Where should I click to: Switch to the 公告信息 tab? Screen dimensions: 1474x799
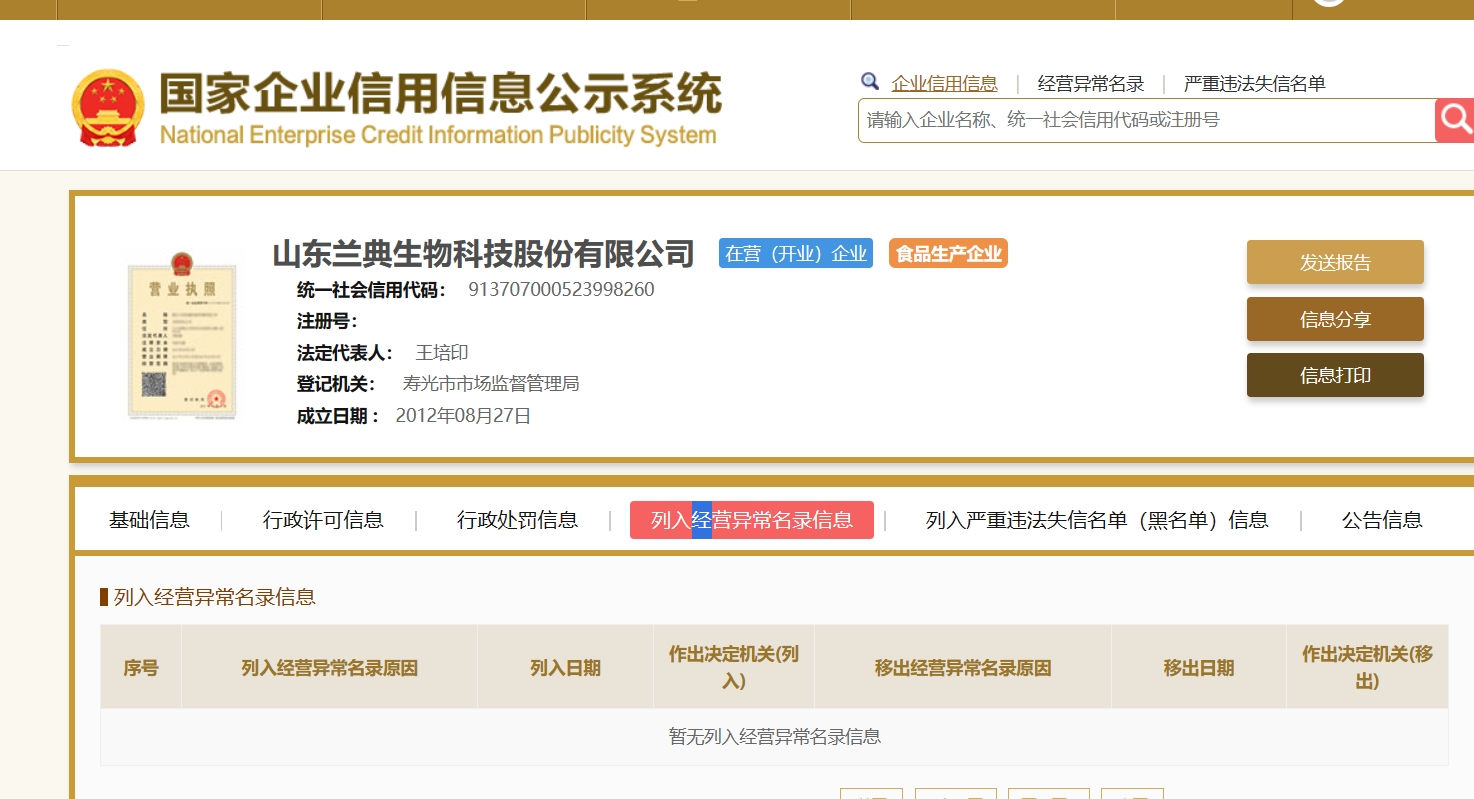[1382, 520]
